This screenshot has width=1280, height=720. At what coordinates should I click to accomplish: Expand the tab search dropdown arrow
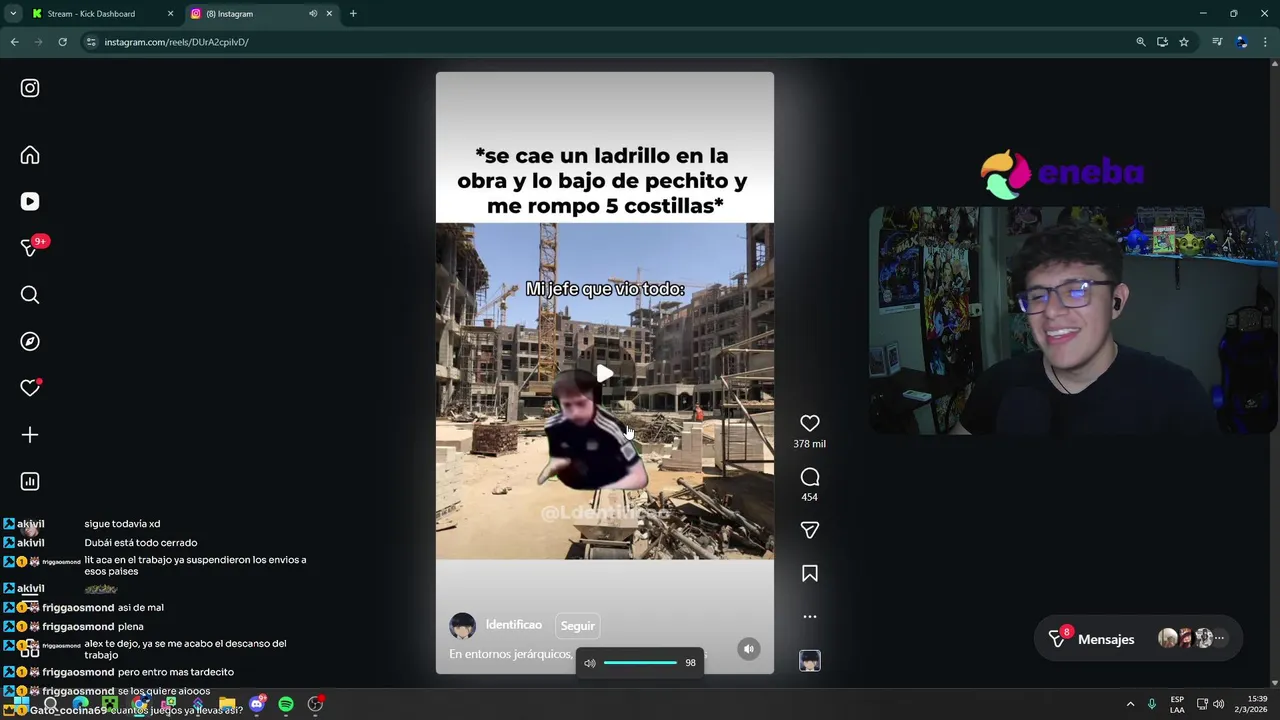click(x=13, y=14)
